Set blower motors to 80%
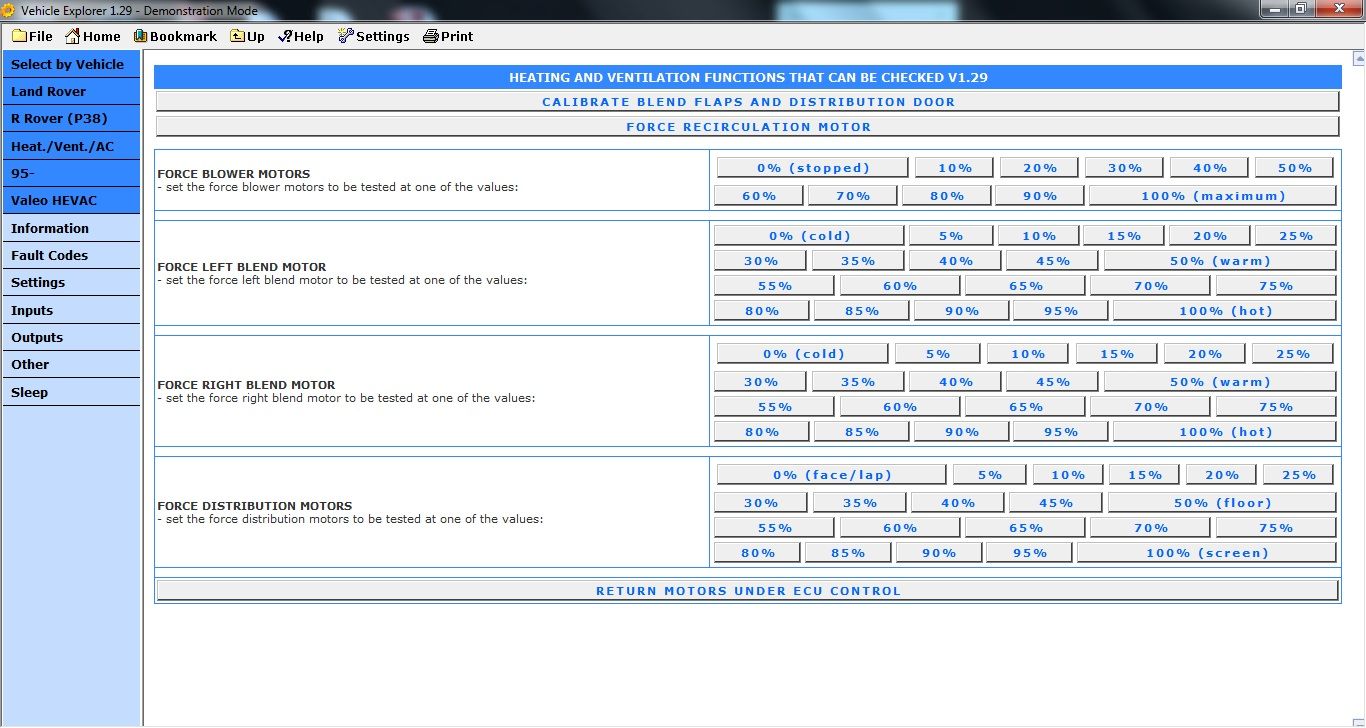This screenshot has height=728, width=1366. 946,196
